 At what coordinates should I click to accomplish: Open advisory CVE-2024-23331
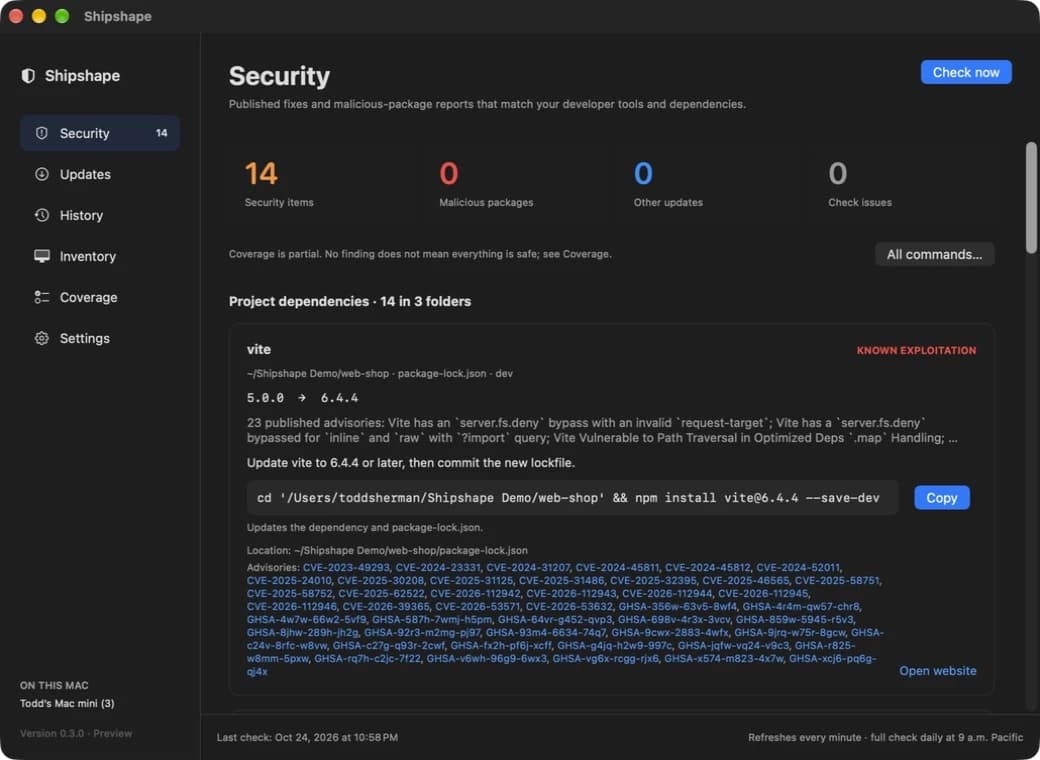[x=438, y=568]
